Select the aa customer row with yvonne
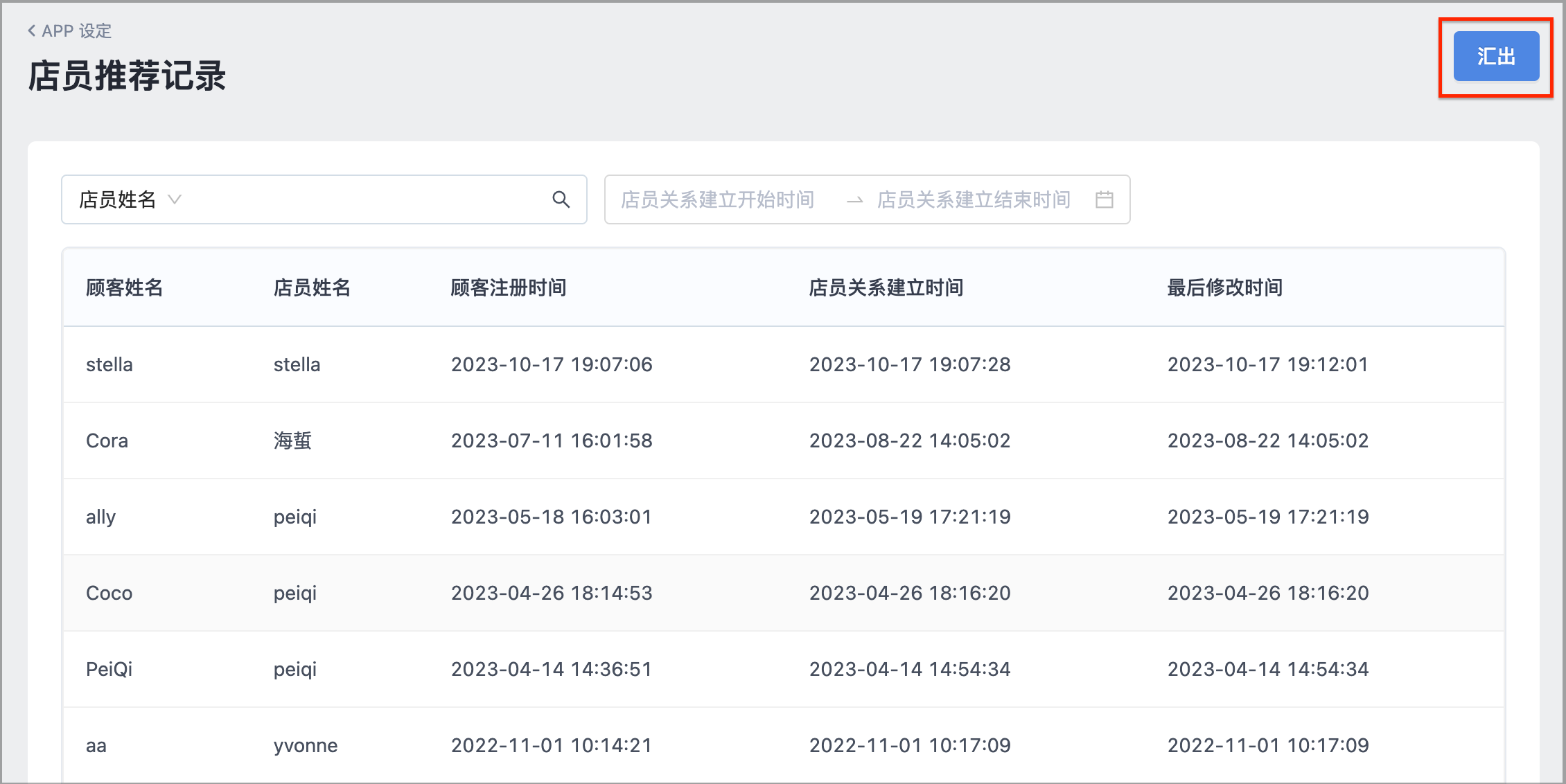This screenshot has width=1566, height=784. point(784,745)
